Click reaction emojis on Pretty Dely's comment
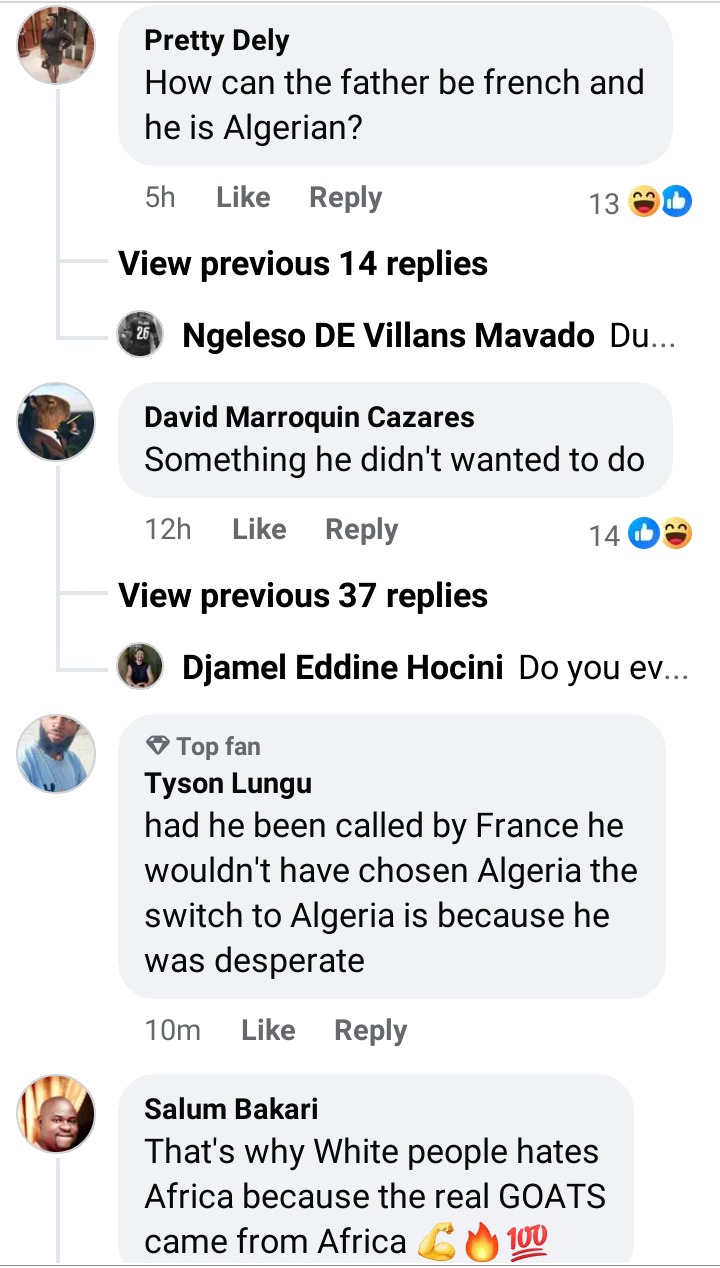This screenshot has height=1268, width=720. point(660,203)
